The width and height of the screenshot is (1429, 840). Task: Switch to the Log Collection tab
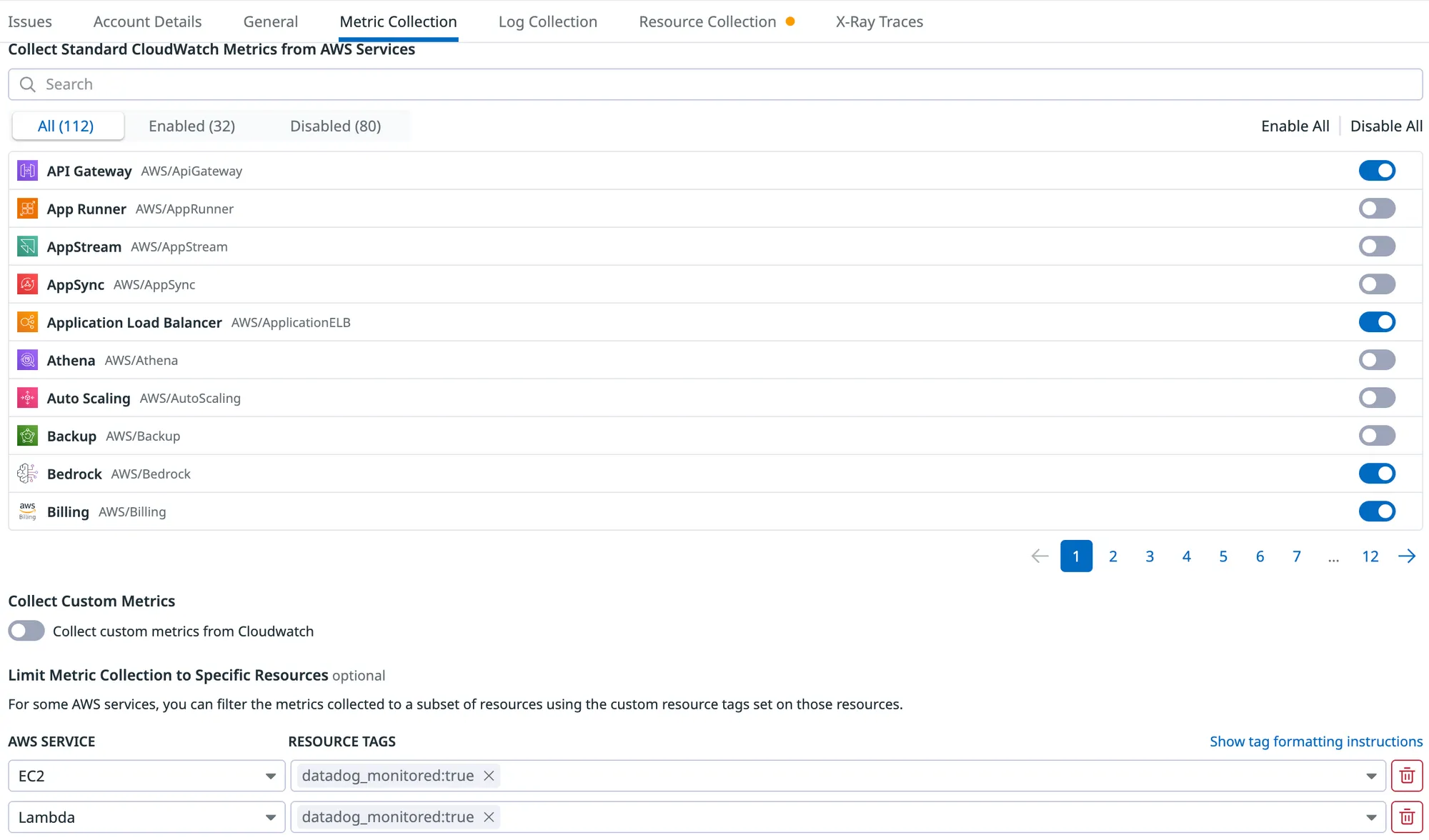[547, 21]
